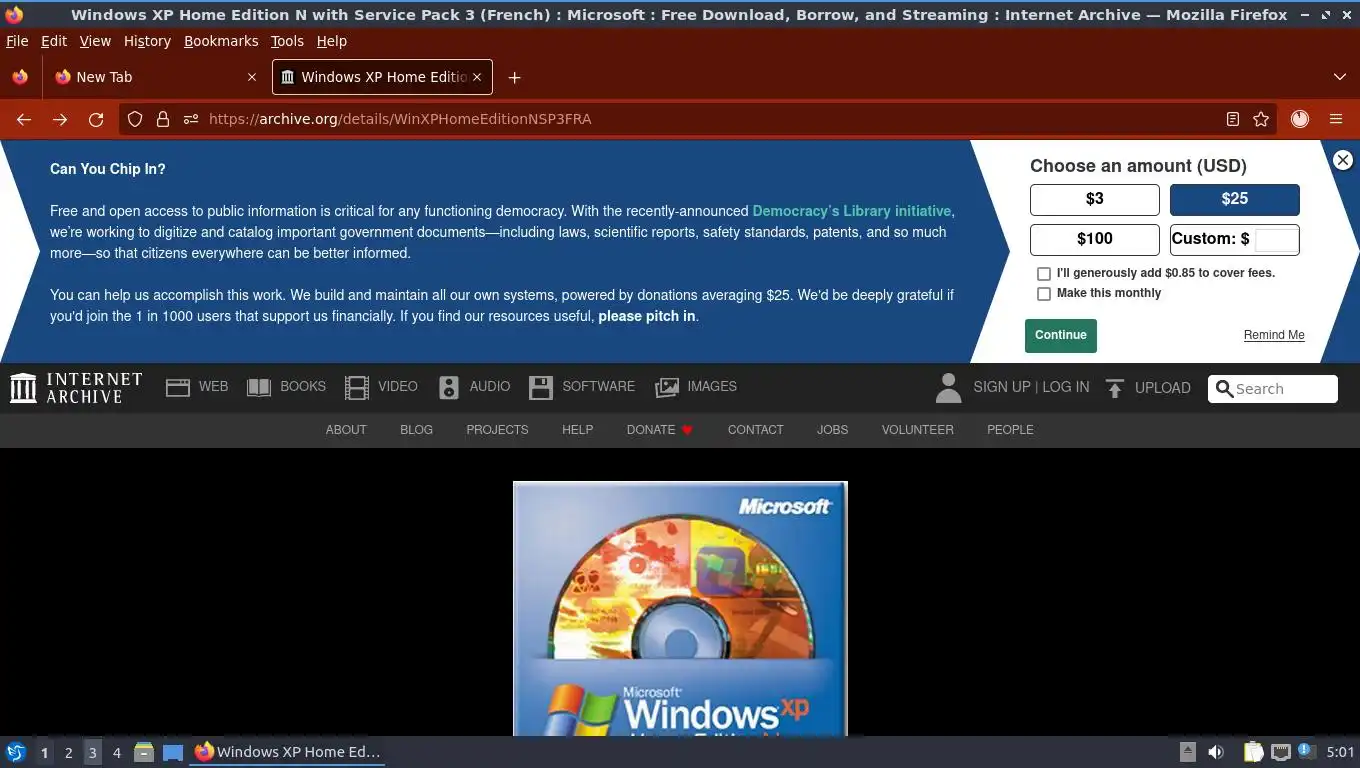The image size is (1360, 768).
Task: Open the DONATE nav link
Action: pos(659,430)
